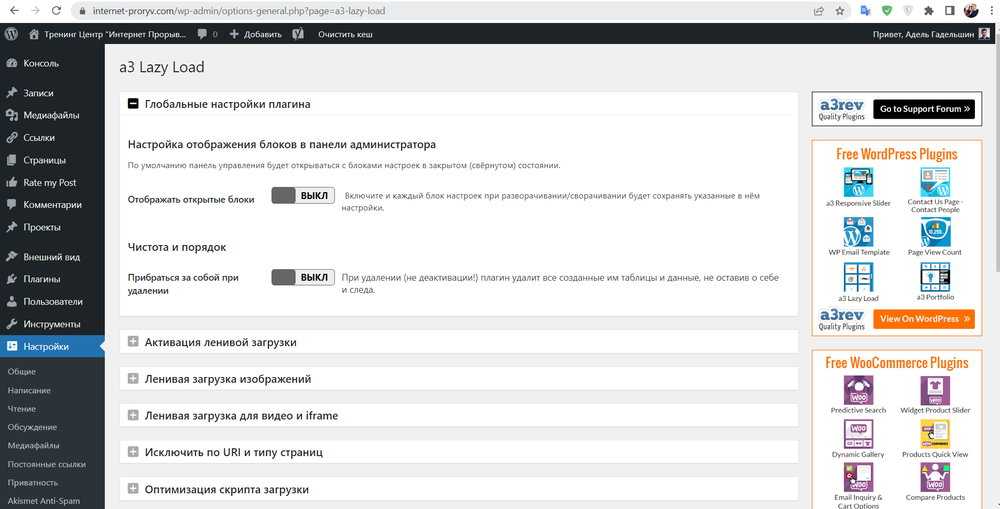This screenshot has width=1000, height=509.
Task: Open the Predictive Search plugin icon
Action: tap(858, 390)
